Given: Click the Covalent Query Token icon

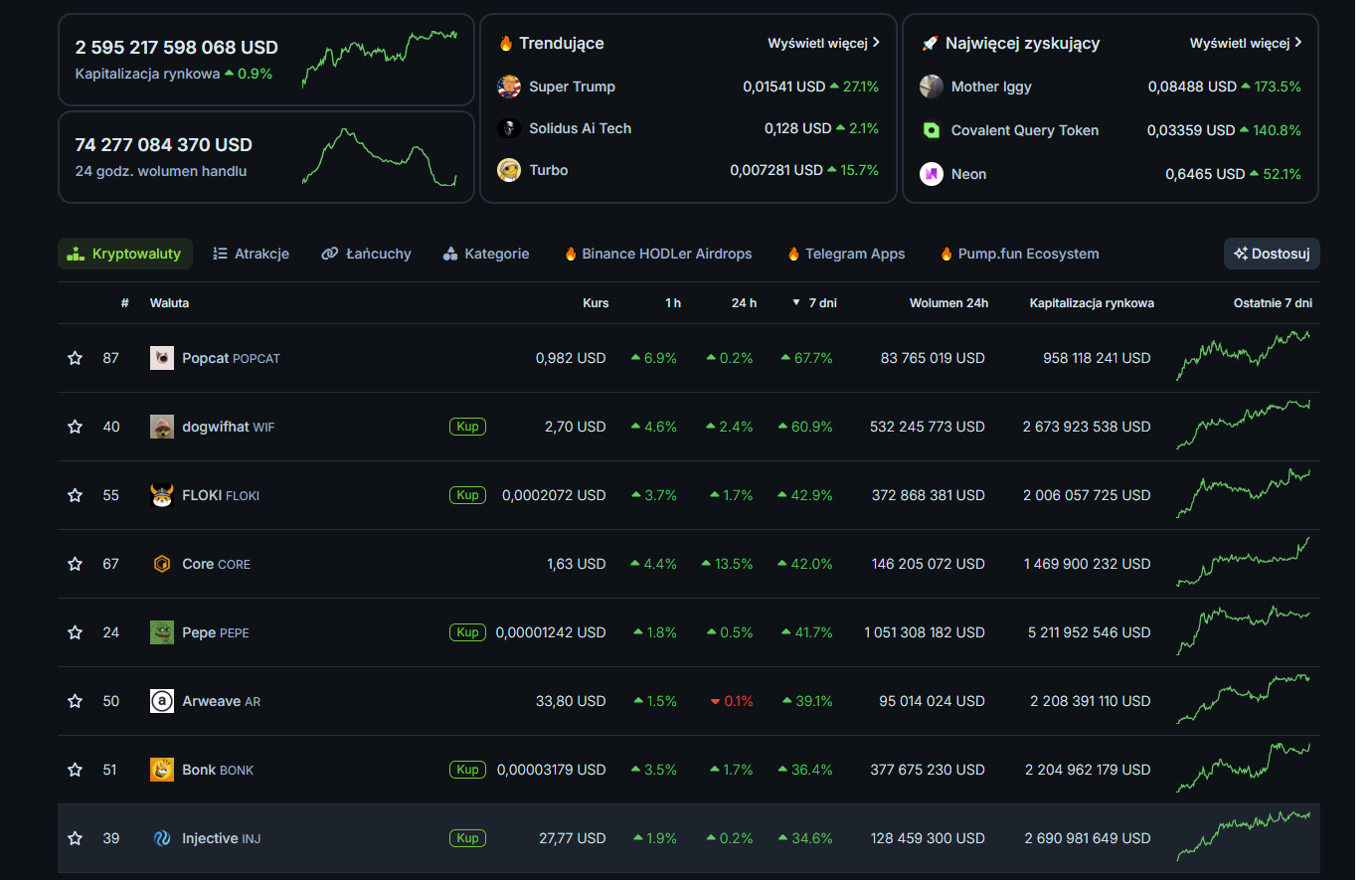Looking at the screenshot, I should click(x=932, y=130).
